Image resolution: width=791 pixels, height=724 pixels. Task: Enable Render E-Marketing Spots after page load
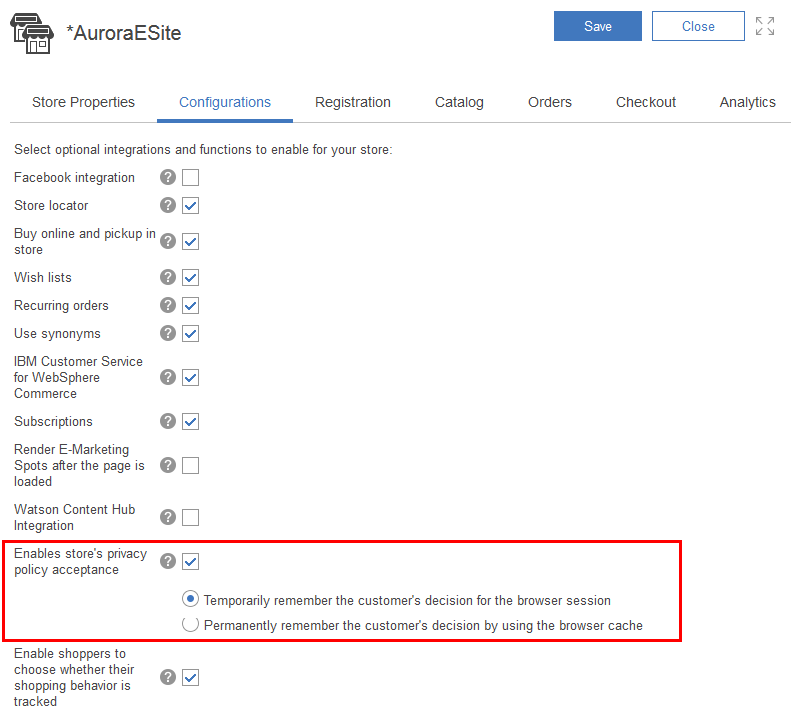pyautogui.click(x=190, y=465)
